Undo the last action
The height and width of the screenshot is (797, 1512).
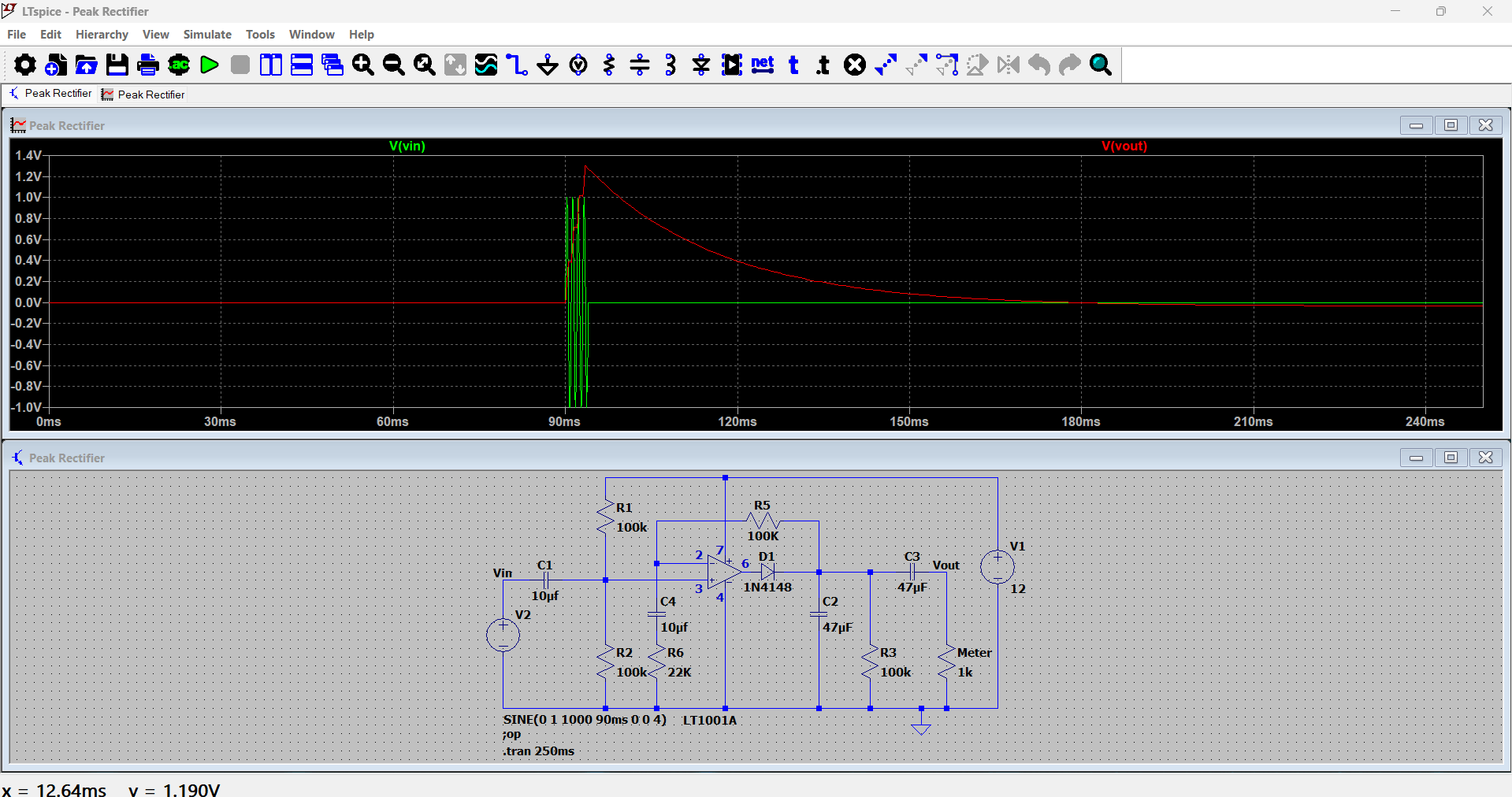pyautogui.click(x=1039, y=65)
